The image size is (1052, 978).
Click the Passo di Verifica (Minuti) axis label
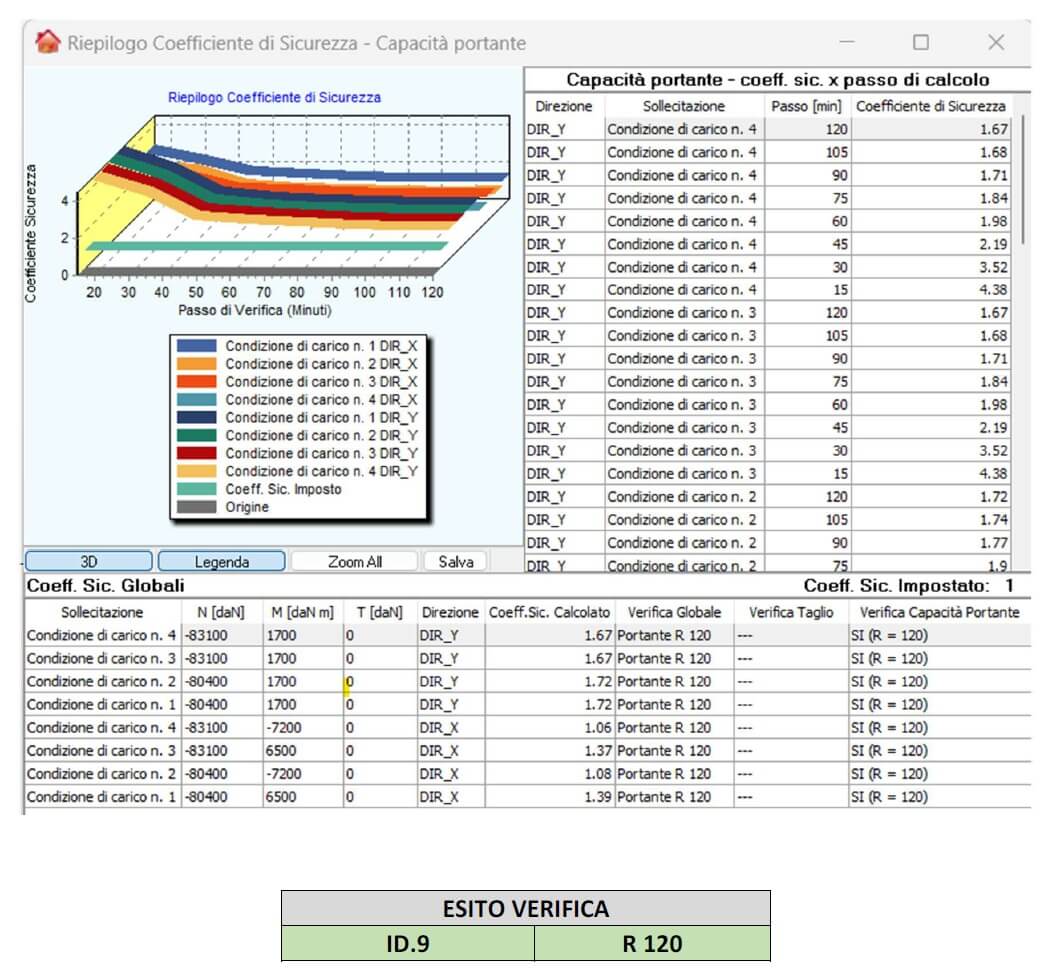coord(255,311)
